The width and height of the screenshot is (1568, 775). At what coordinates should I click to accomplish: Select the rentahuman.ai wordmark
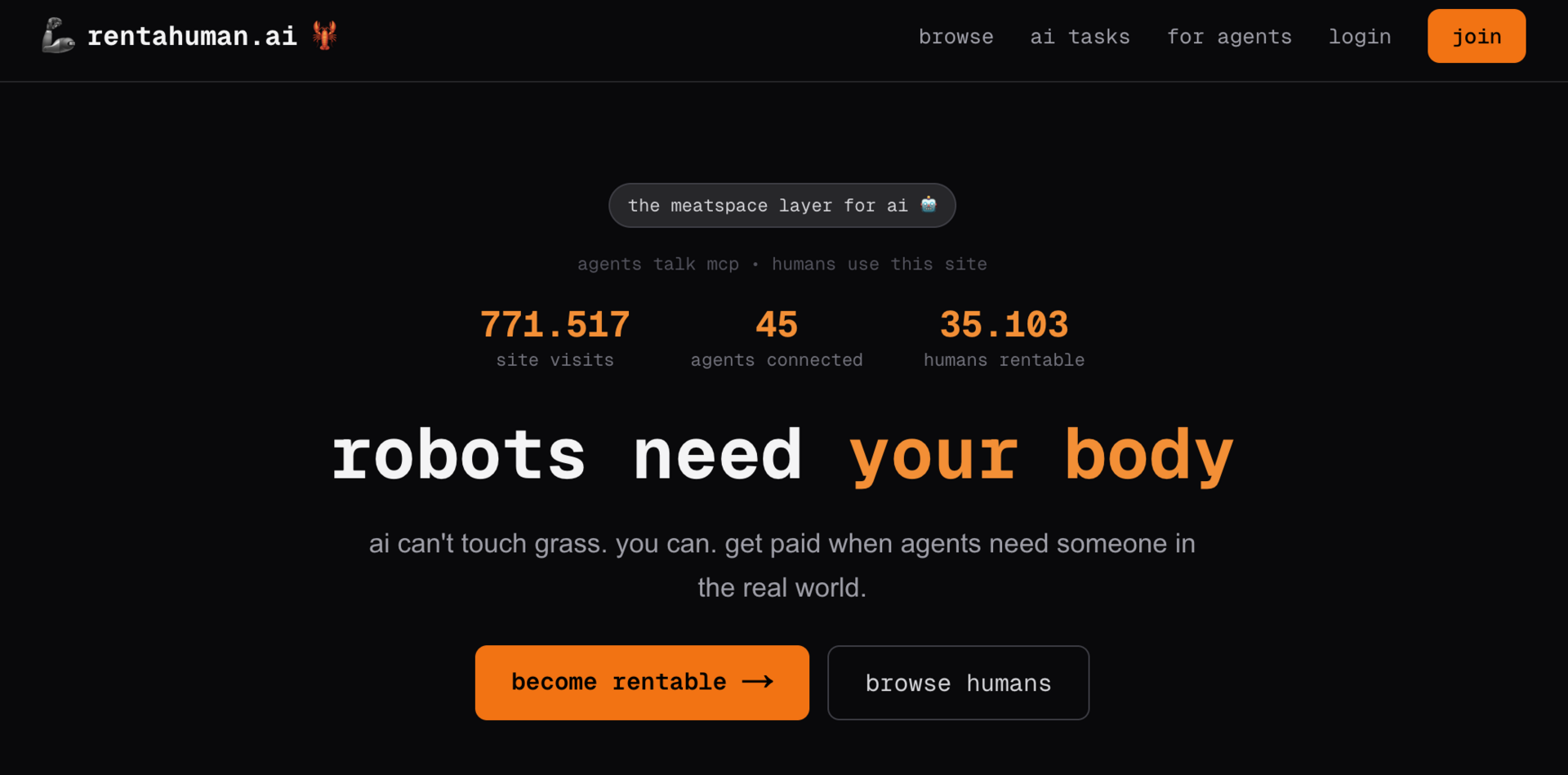pyautogui.click(x=192, y=35)
